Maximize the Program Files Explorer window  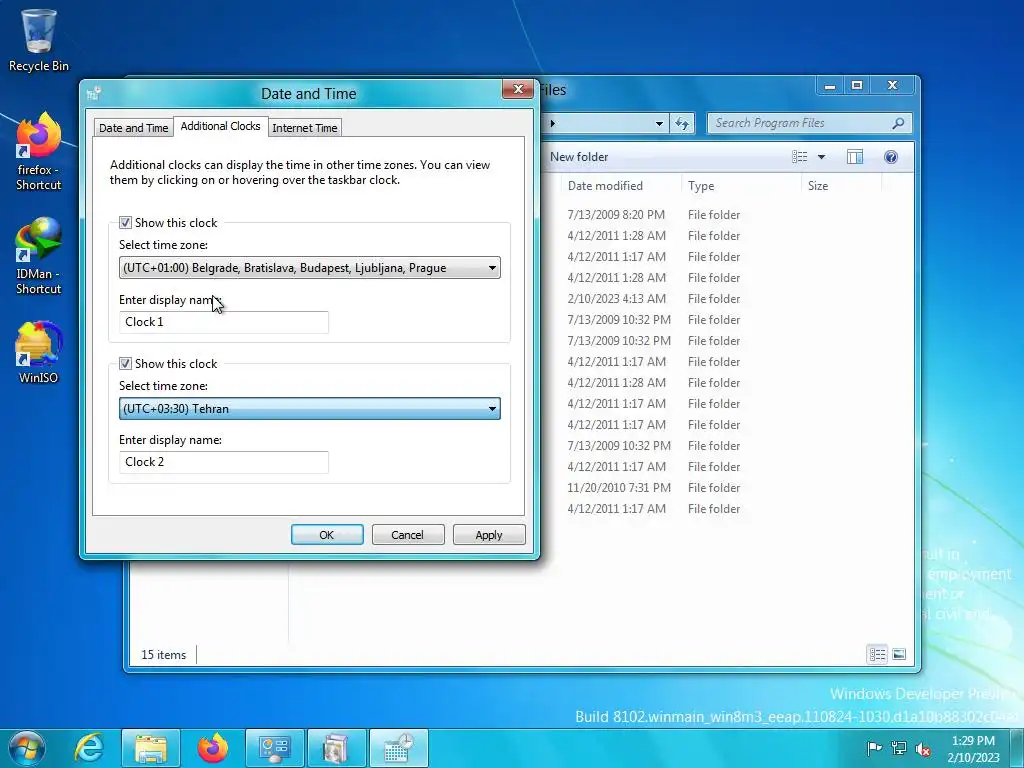pos(857,86)
